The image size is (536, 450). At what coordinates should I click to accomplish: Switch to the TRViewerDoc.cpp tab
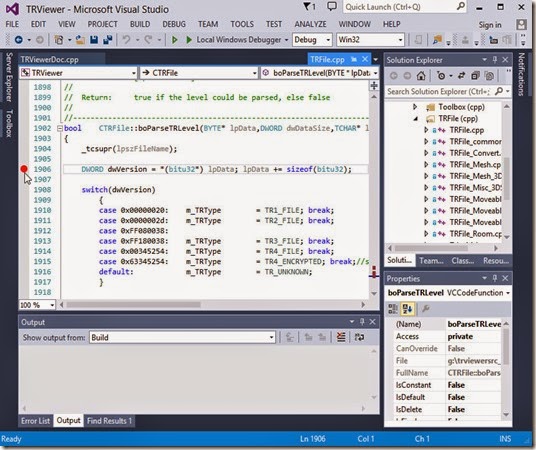coord(50,59)
